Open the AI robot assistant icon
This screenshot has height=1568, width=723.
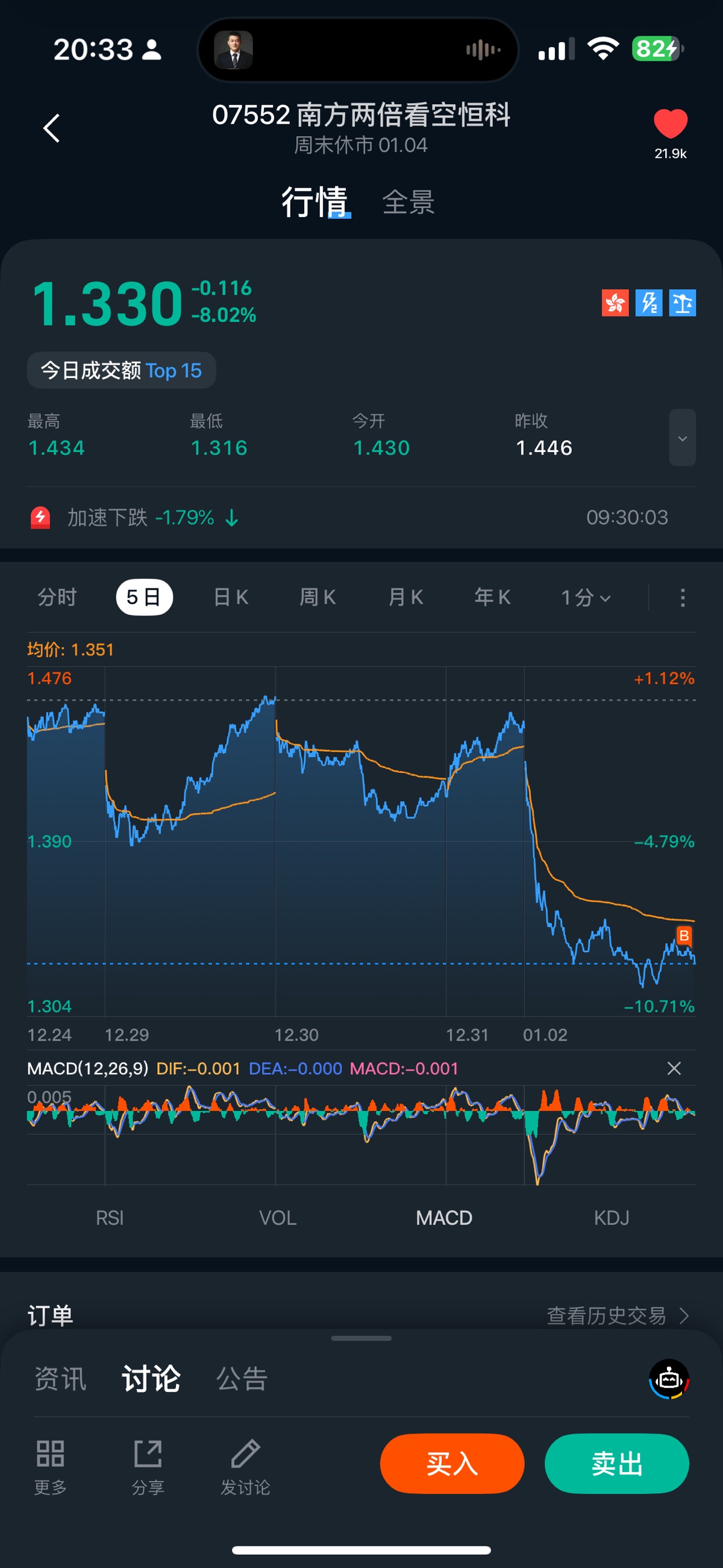coord(669,1379)
